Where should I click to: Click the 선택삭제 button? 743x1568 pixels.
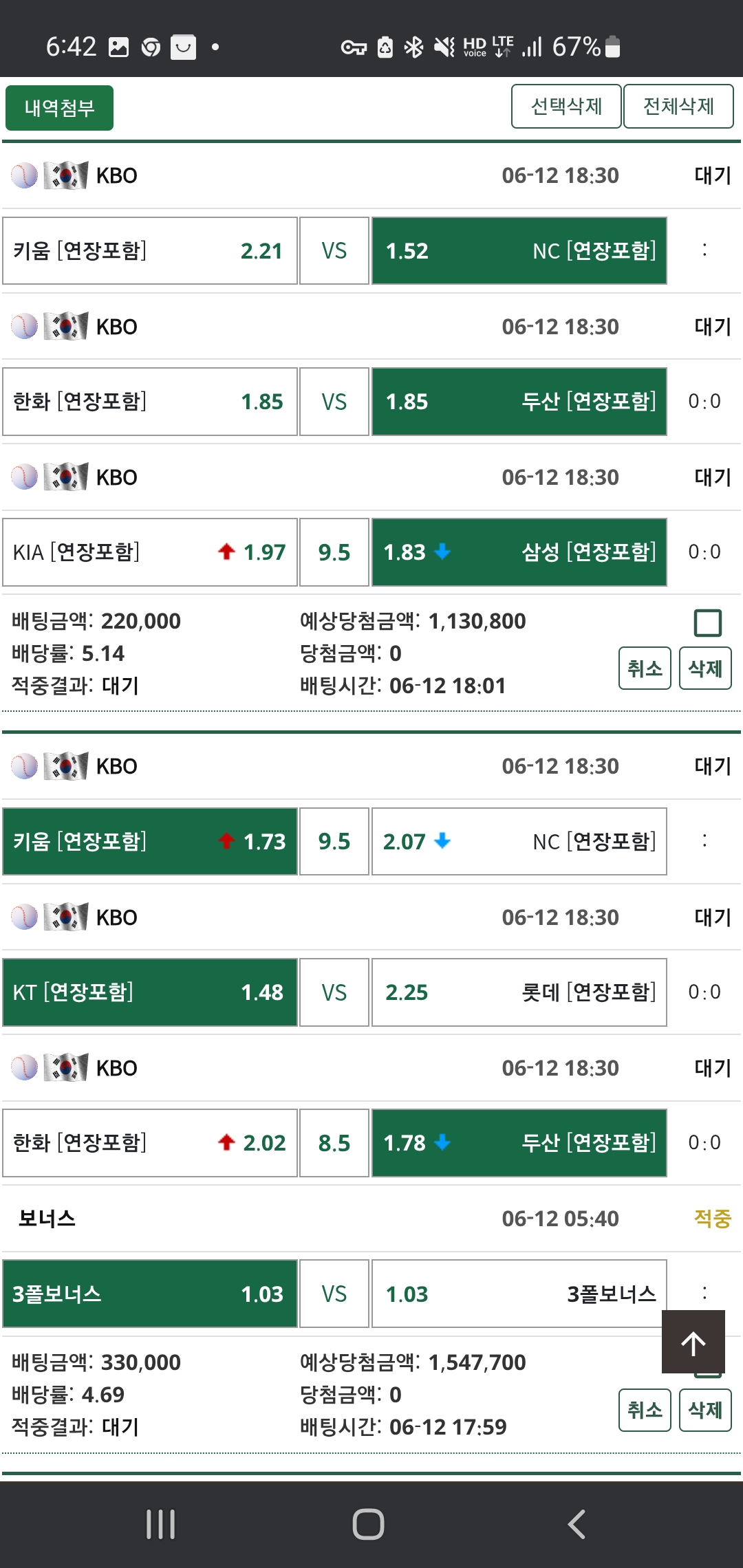(x=566, y=107)
